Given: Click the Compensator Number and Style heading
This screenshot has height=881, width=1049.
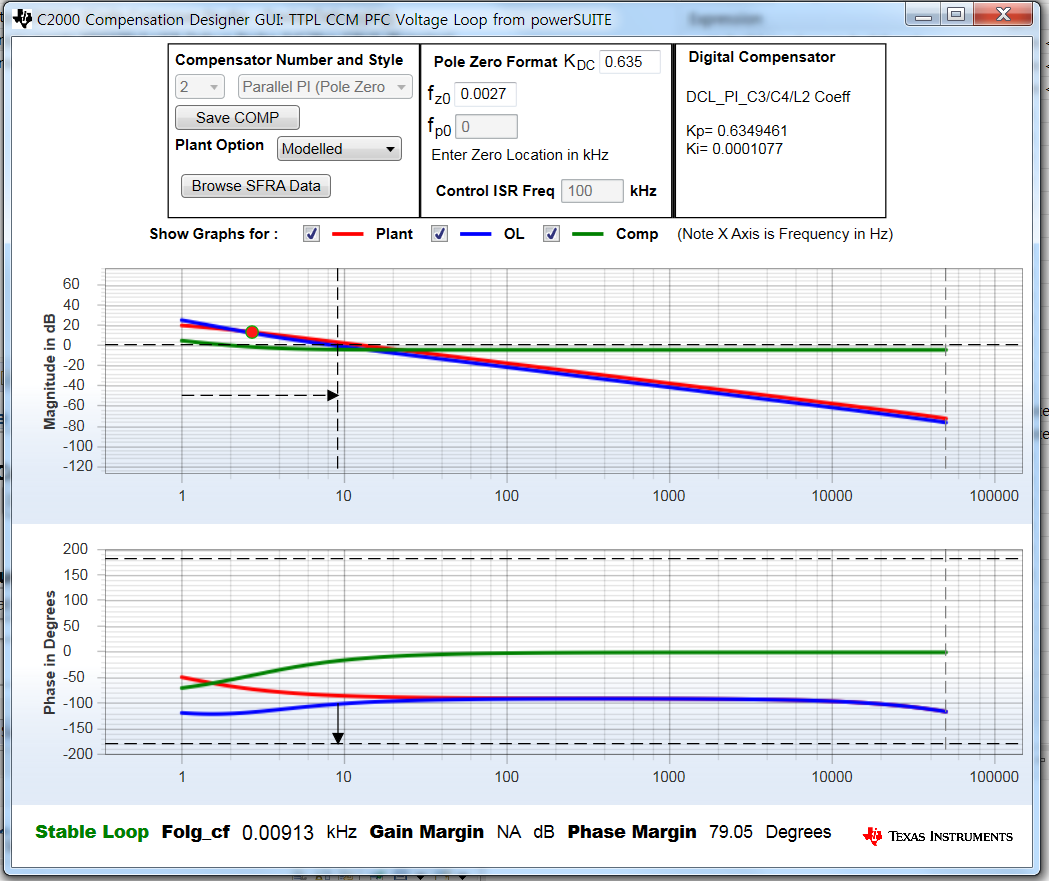Looking at the screenshot, I should [289, 60].
